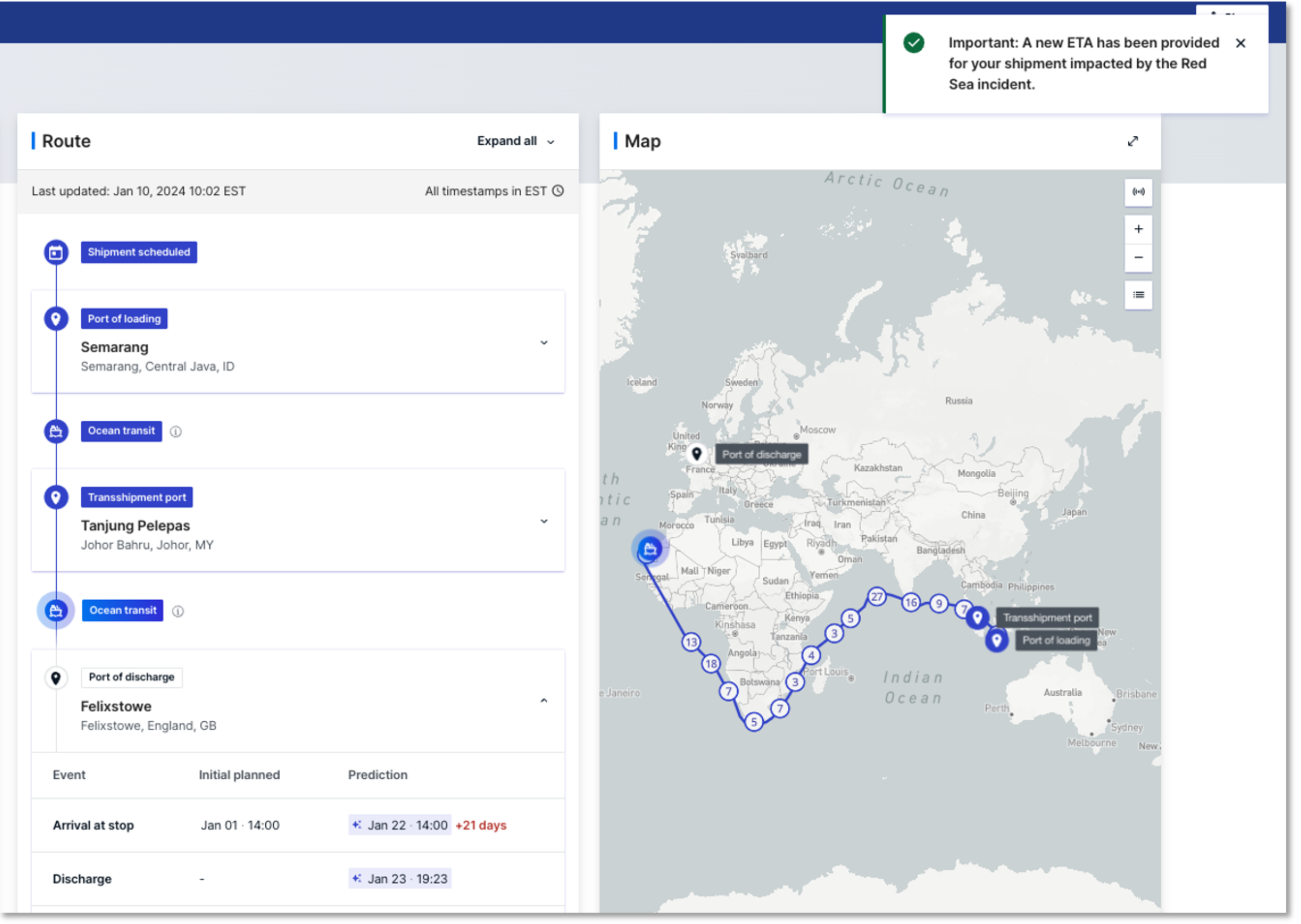Click the Event column header
The height and width of the screenshot is (924, 1301).
69,775
